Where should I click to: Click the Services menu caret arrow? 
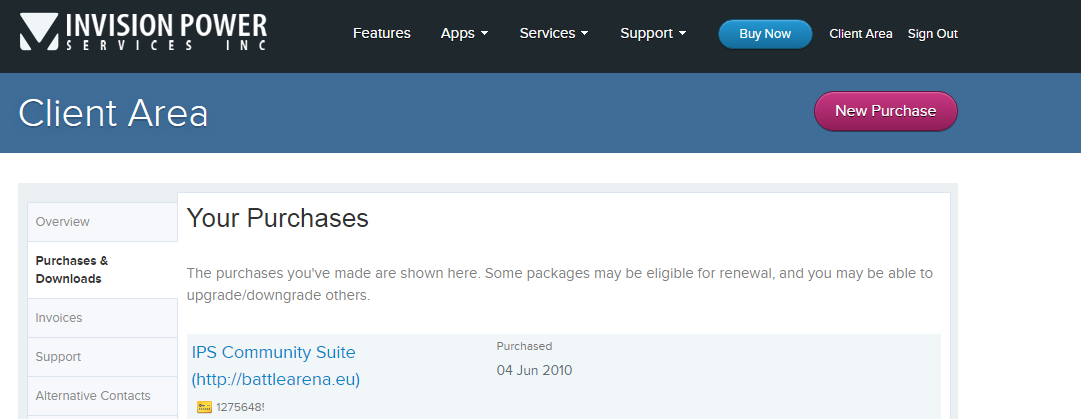[x=585, y=34]
